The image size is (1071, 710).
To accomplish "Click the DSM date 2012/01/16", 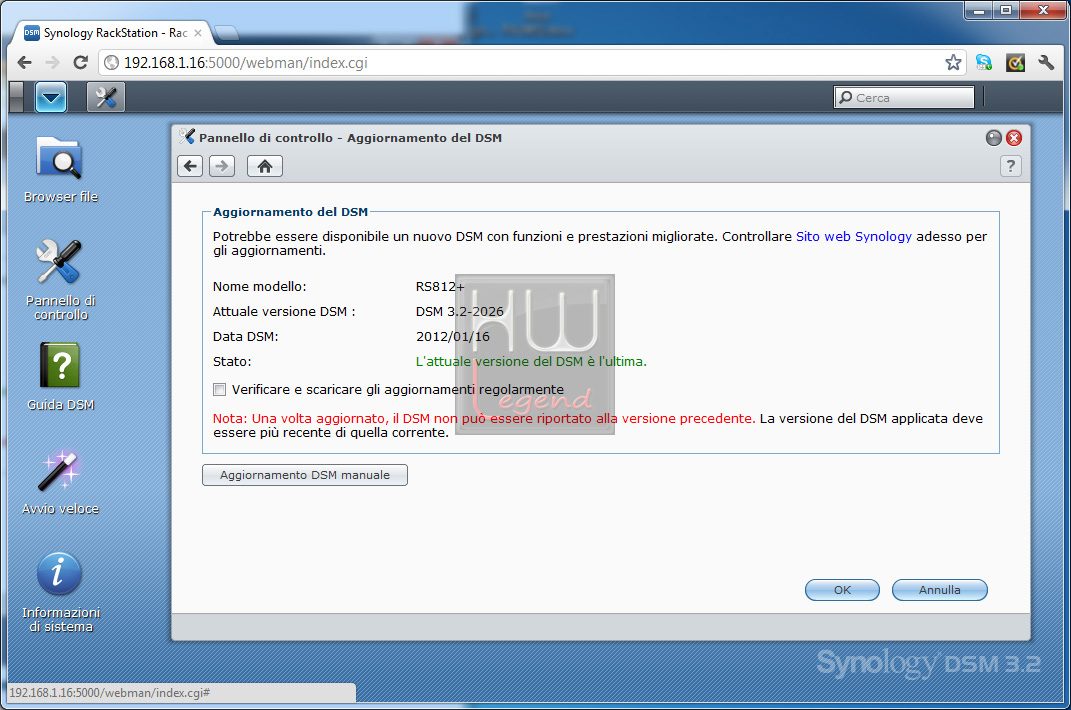I will point(453,336).
